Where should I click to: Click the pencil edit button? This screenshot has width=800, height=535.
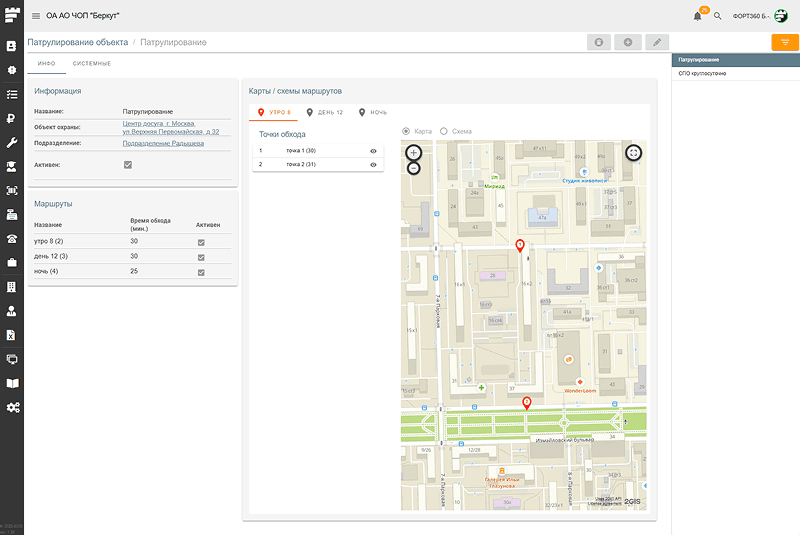tap(657, 42)
